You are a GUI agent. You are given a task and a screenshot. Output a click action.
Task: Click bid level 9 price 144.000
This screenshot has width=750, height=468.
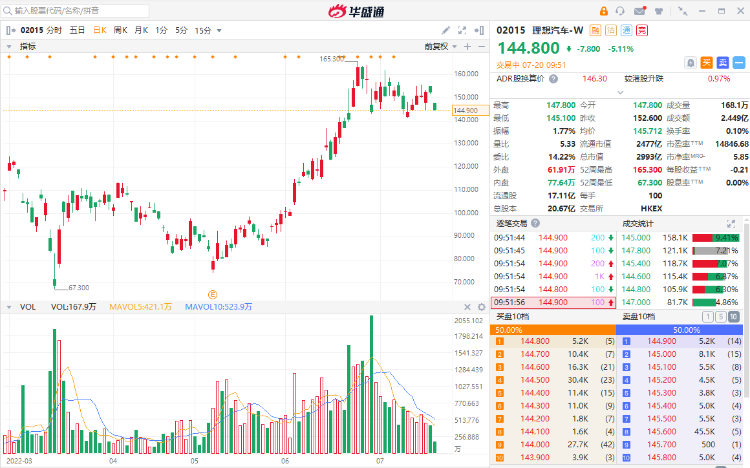(x=535, y=445)
